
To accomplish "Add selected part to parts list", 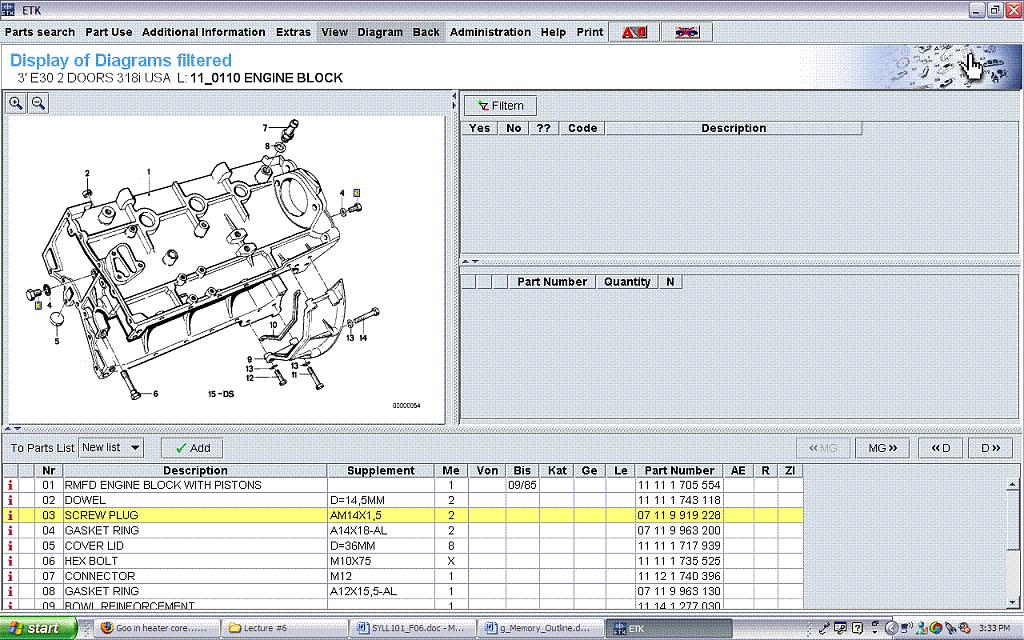I will click(x=192, y=448).
